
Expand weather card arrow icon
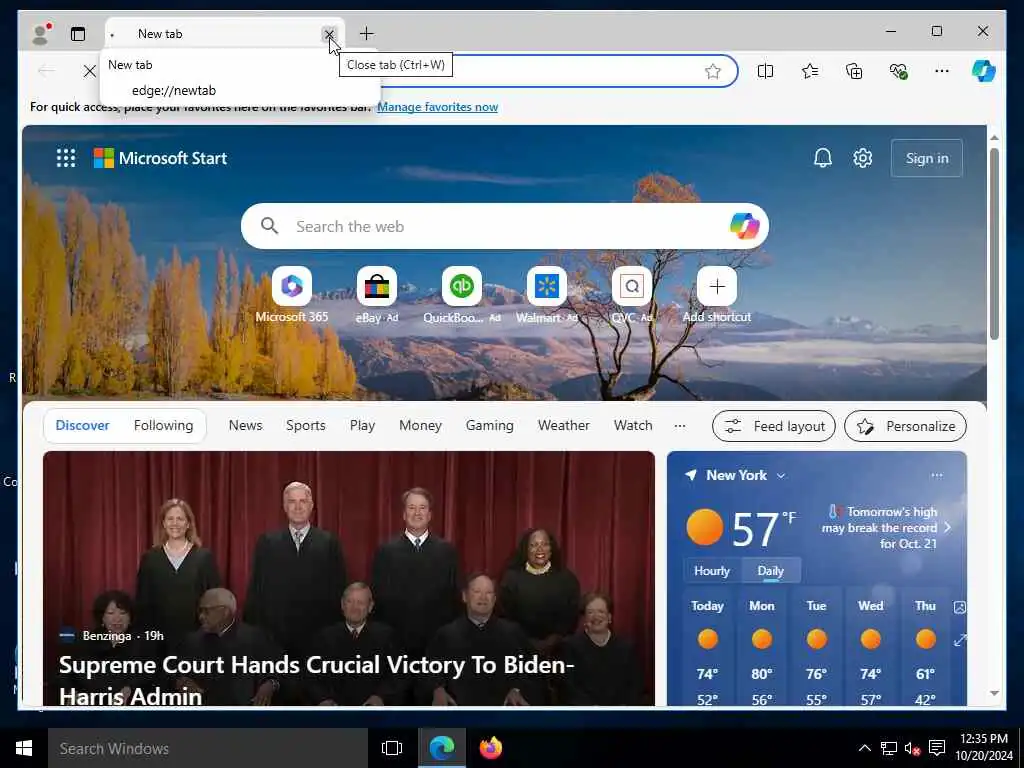(960, 641)
